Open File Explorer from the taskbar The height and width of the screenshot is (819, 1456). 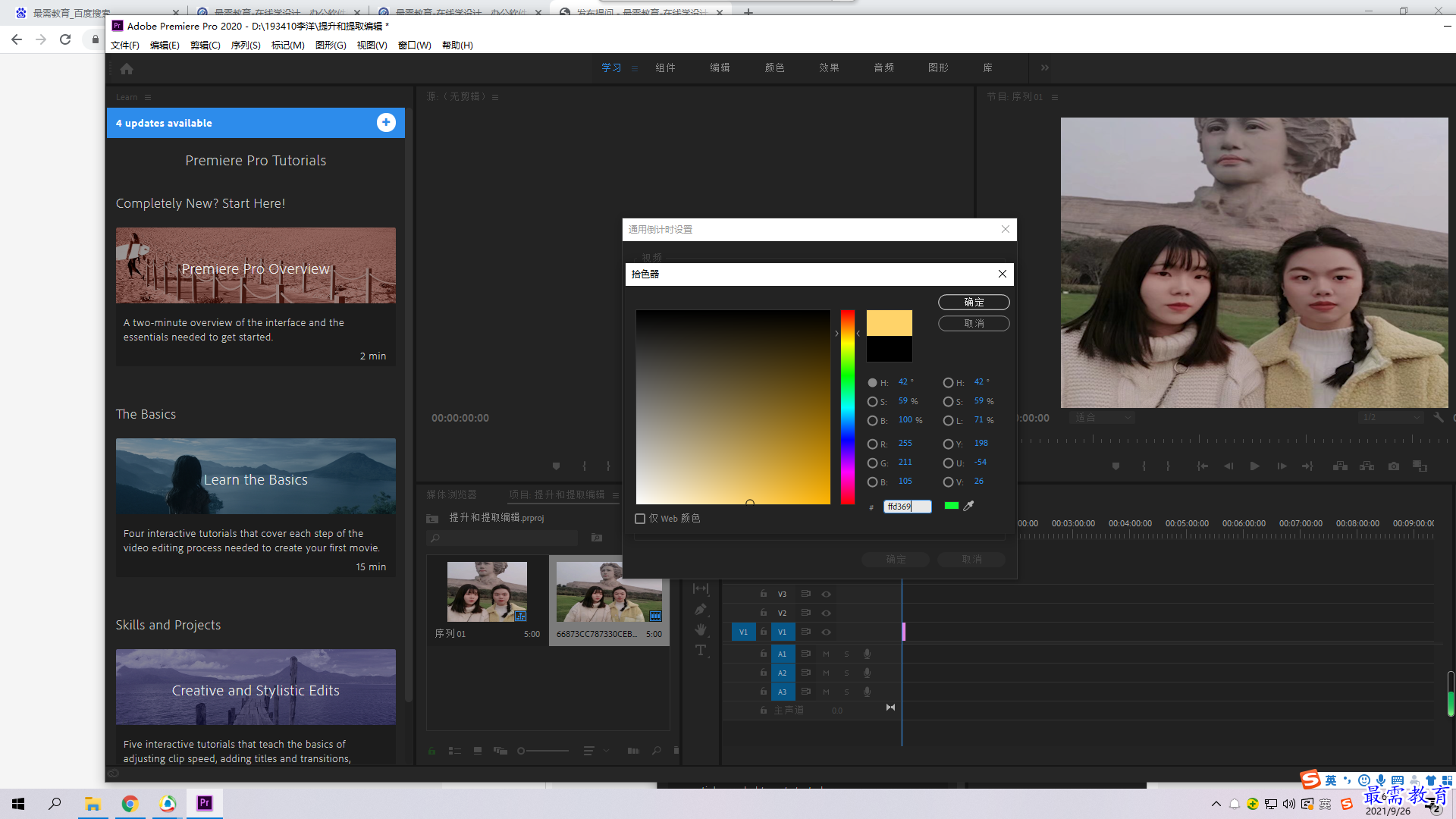point(93,804)
